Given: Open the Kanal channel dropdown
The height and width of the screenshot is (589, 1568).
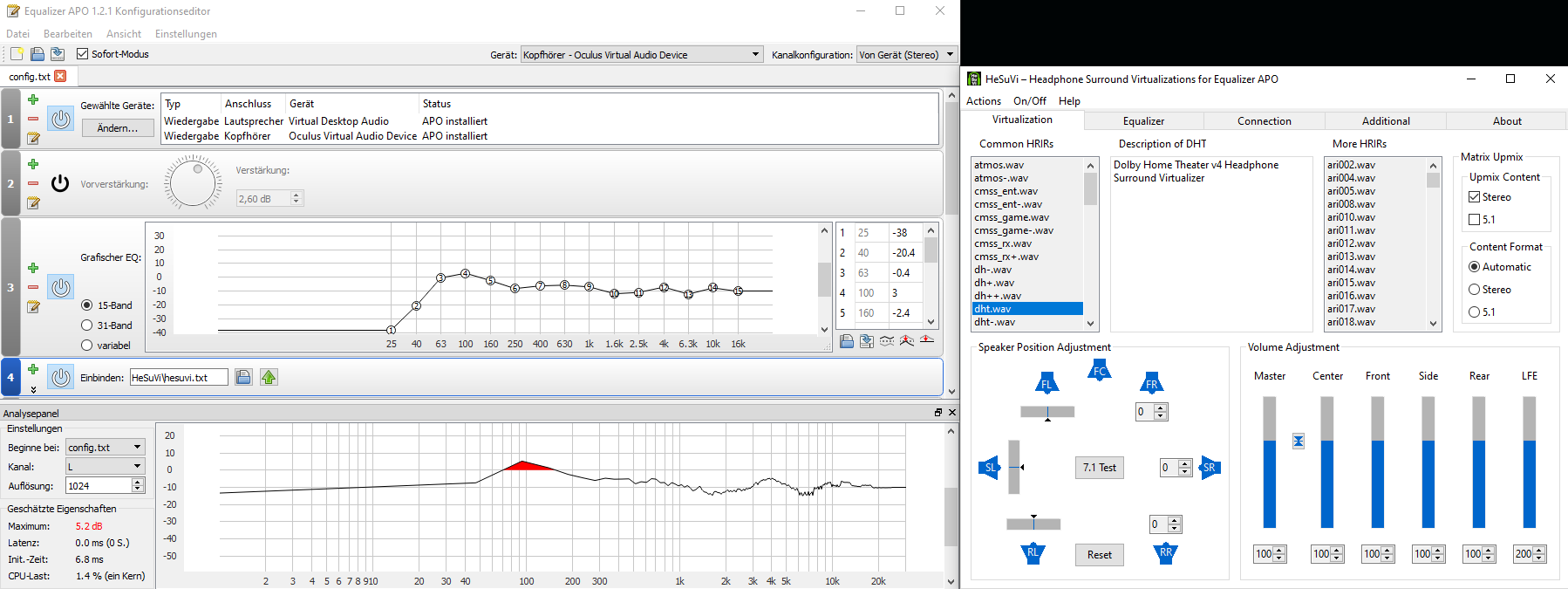Looking at the screenshot, I should (105, 467).
